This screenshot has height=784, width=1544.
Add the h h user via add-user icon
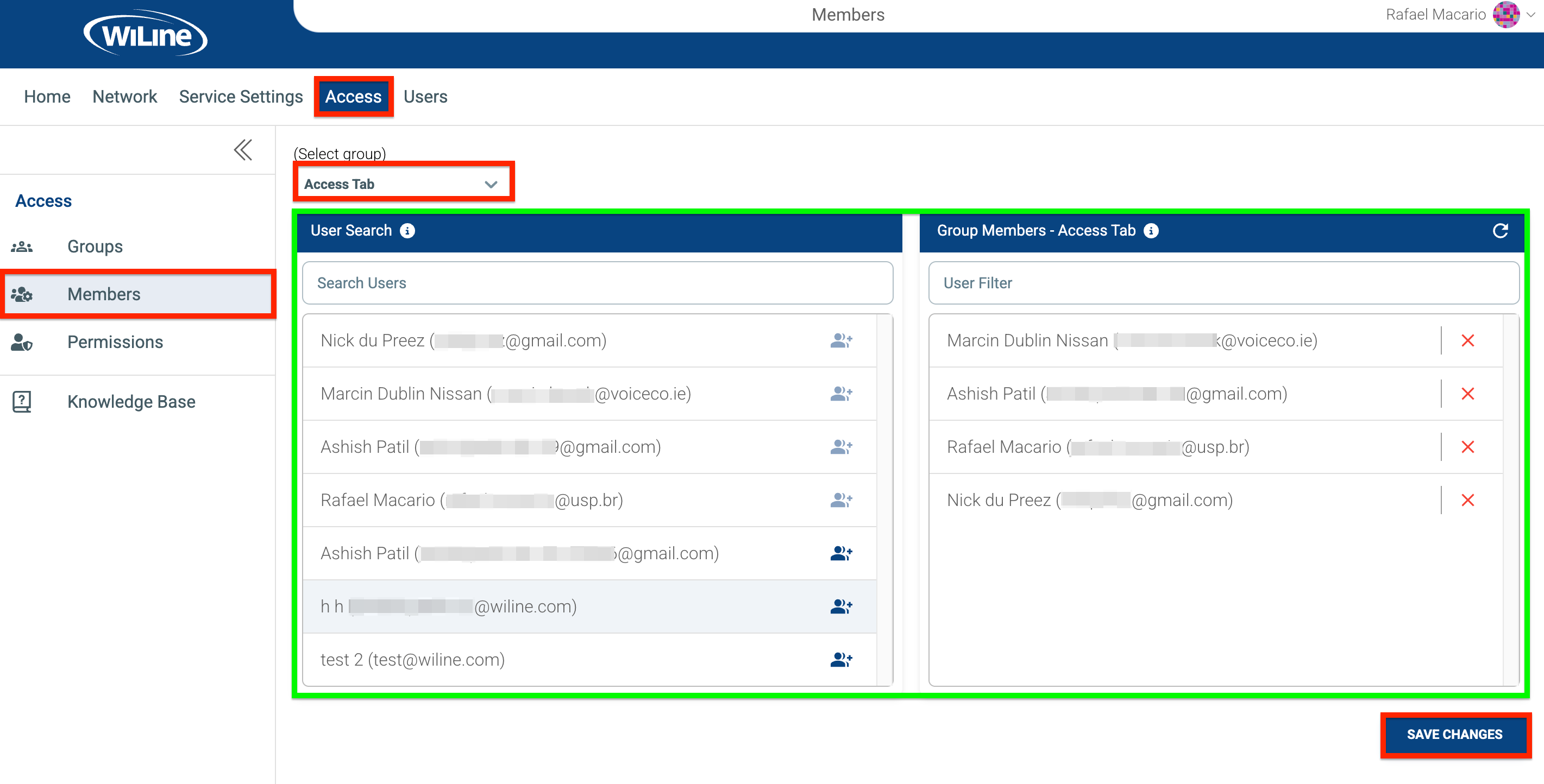coord(842,605)
